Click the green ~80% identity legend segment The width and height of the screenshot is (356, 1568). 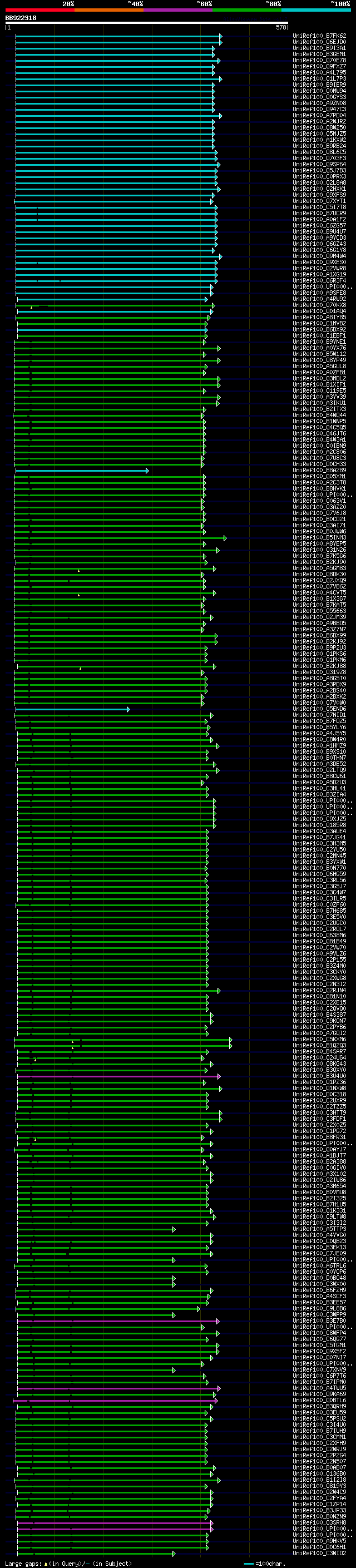pyautogui.click(x=247, y=10)
